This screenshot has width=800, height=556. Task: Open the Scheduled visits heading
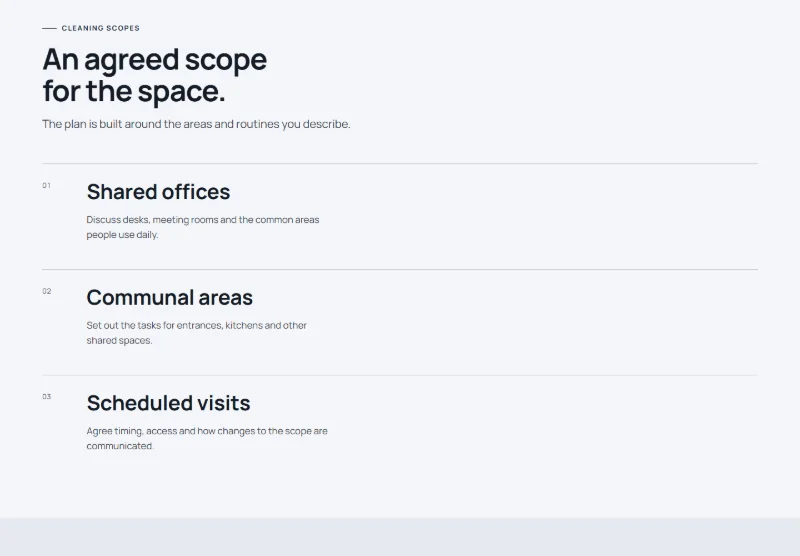tap(168, 403)
